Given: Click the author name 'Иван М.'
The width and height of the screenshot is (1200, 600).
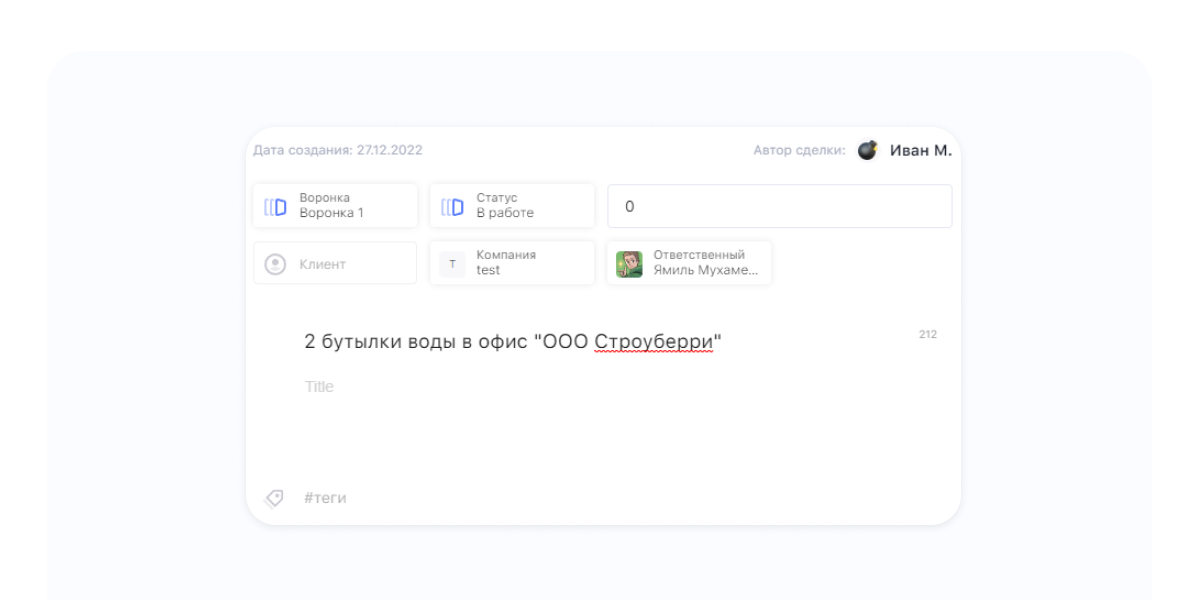Looking at the screenshot, I should click(920, 151).
